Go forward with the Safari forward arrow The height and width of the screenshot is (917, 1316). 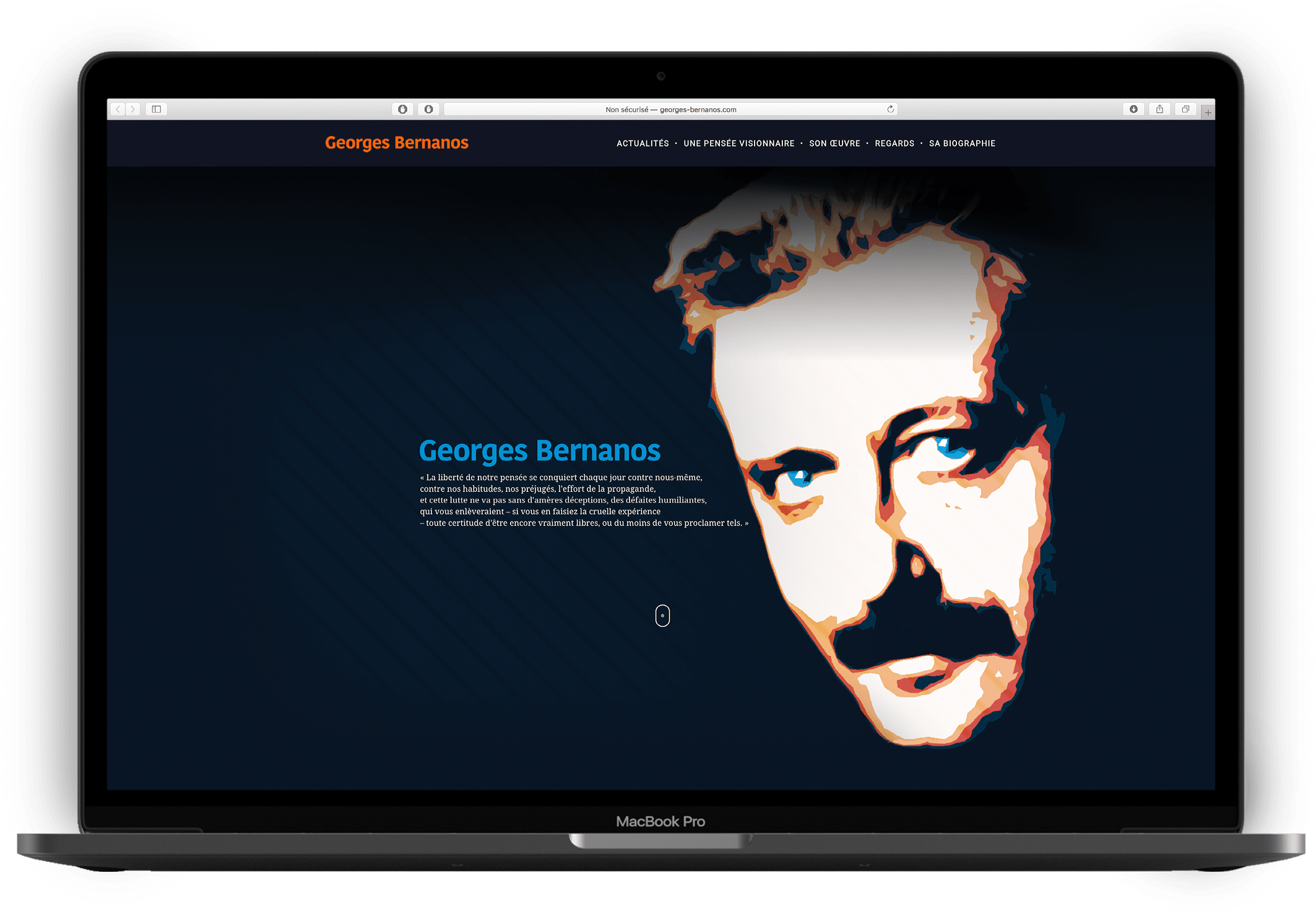pyautogui.click(x=133, y=110)
